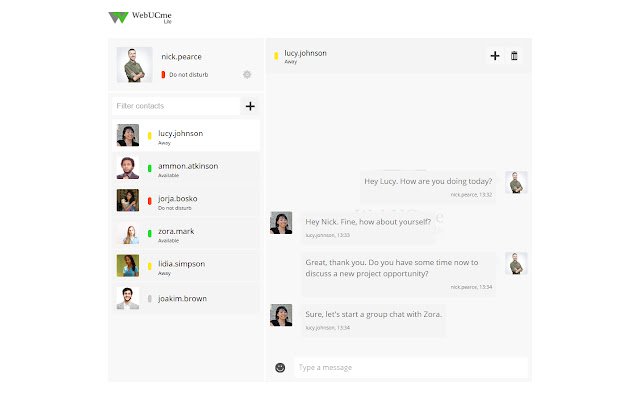
Task: Click yellow Away indicator in chat header
Action: (276, 56)
